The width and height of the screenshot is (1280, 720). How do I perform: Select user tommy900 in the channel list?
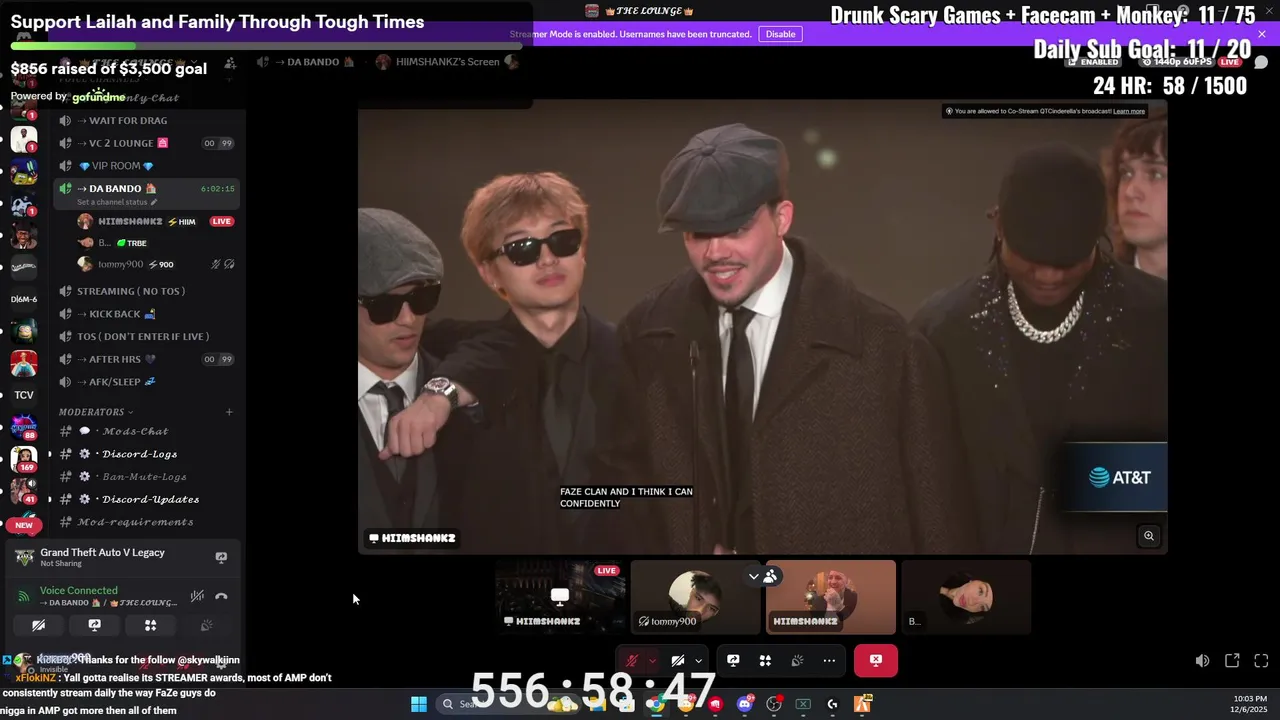[x=155, y=264]
